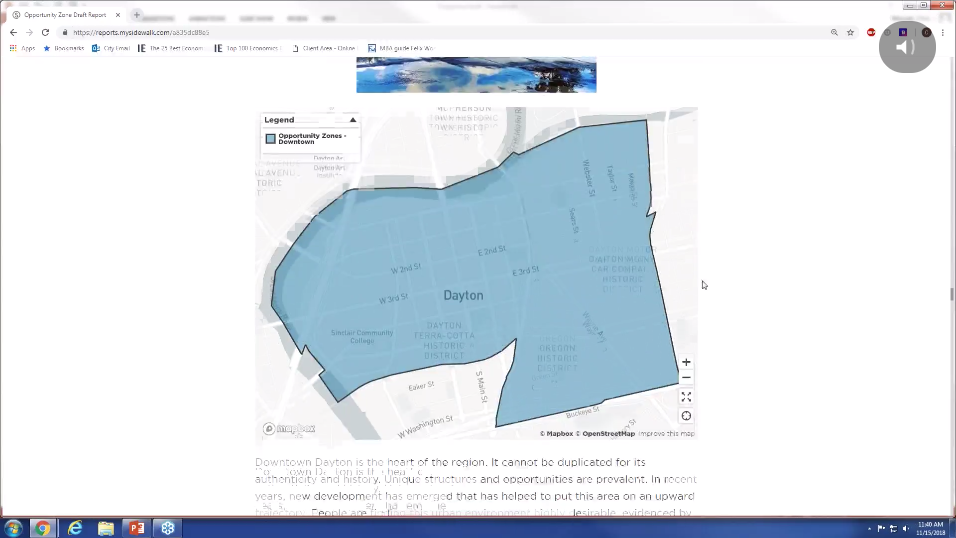Bookmark this page with the star icon
The height and width of the screenshot is (538, 956).
tap(851, 32)
